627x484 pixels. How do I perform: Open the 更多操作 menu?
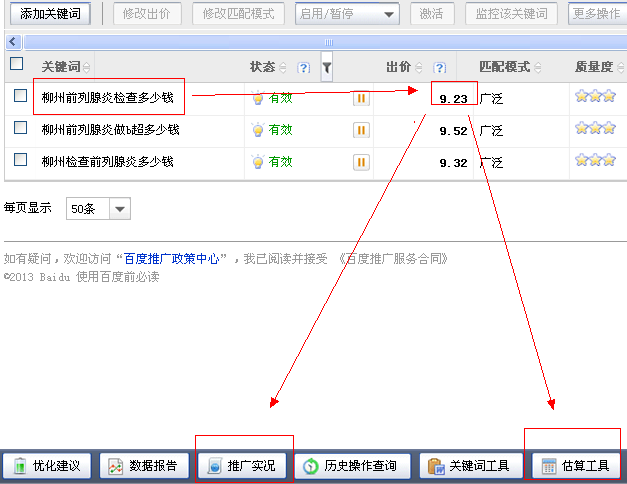point(597,14)
